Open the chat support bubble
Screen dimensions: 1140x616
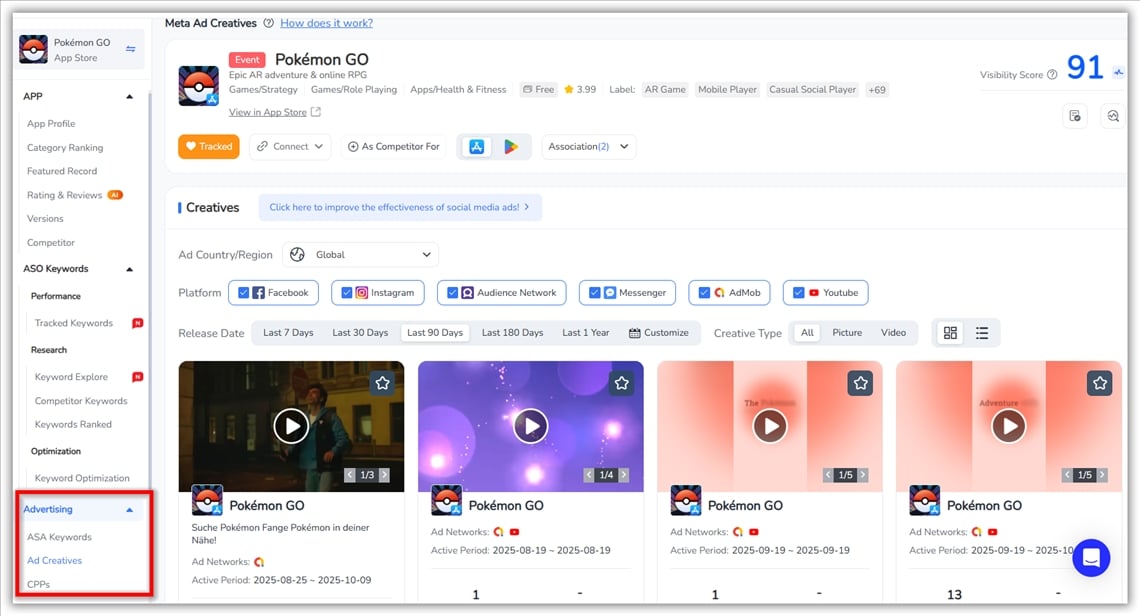pos(1091,558)
